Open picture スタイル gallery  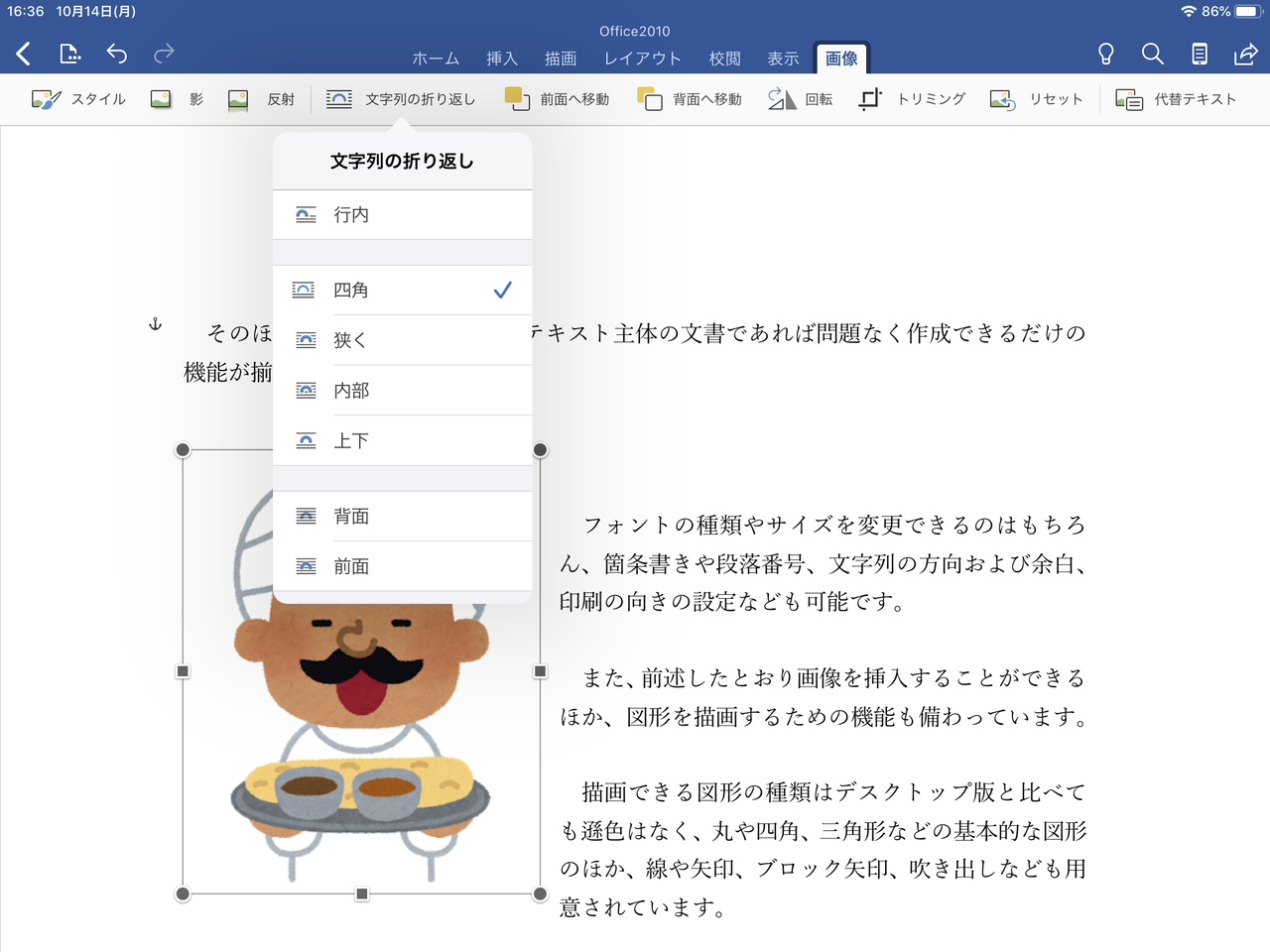[78, 99]
